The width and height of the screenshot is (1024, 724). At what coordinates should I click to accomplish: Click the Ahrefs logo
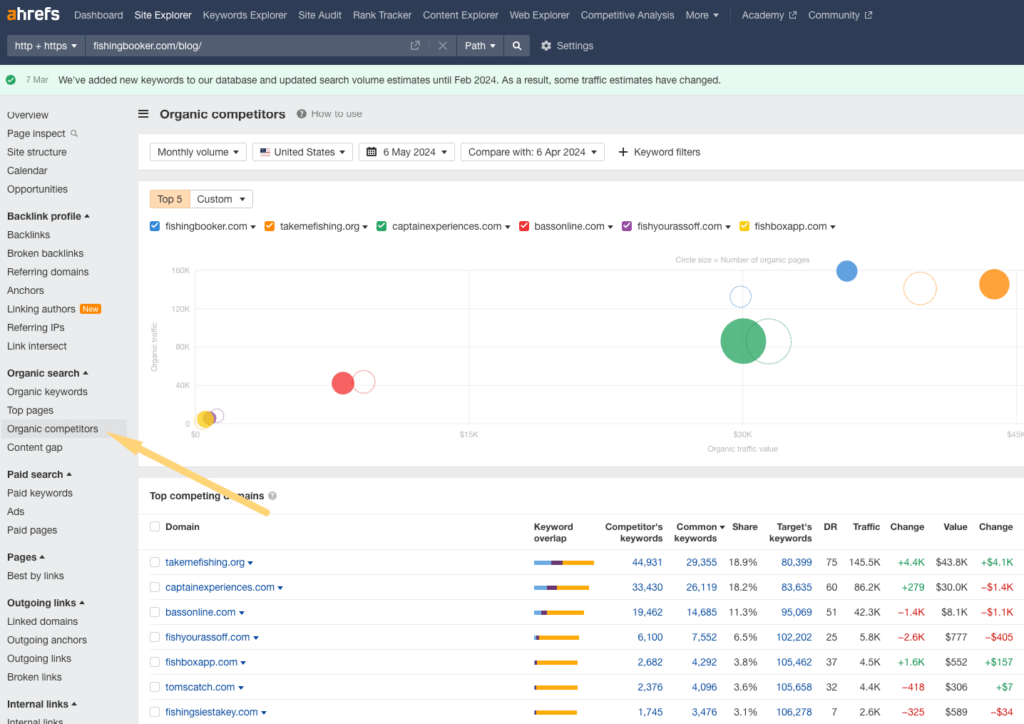coord(32,15)
